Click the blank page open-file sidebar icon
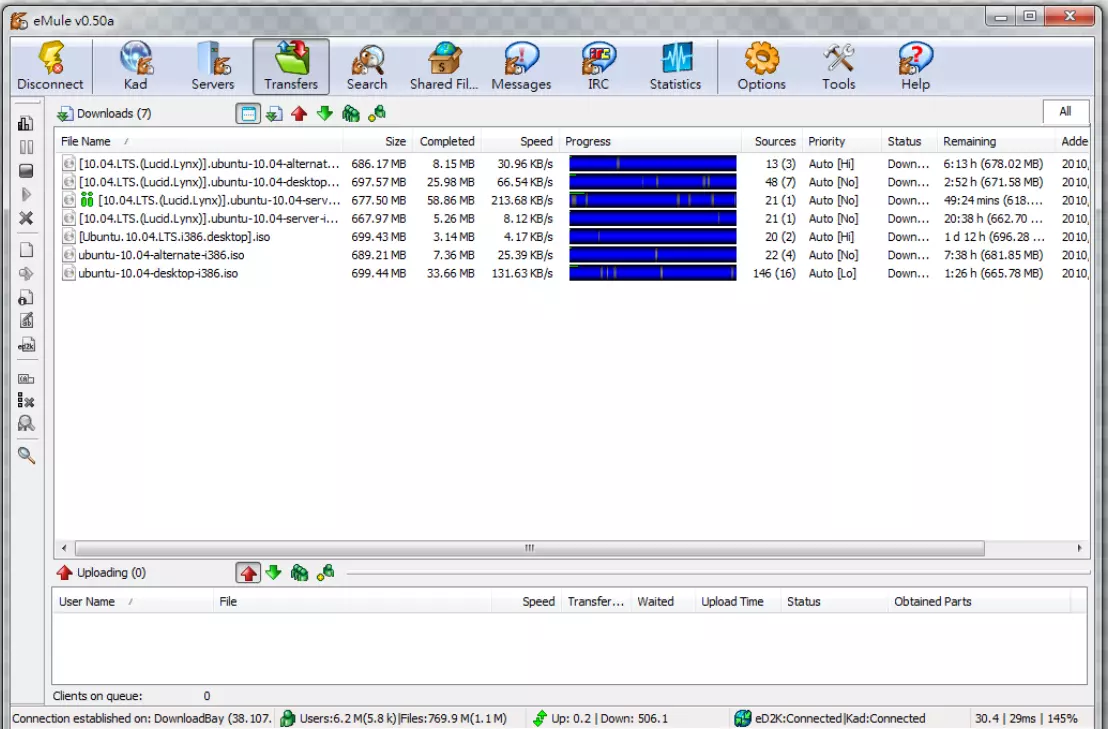Screen dimensions: 1108x729 [x=25, y=250]
